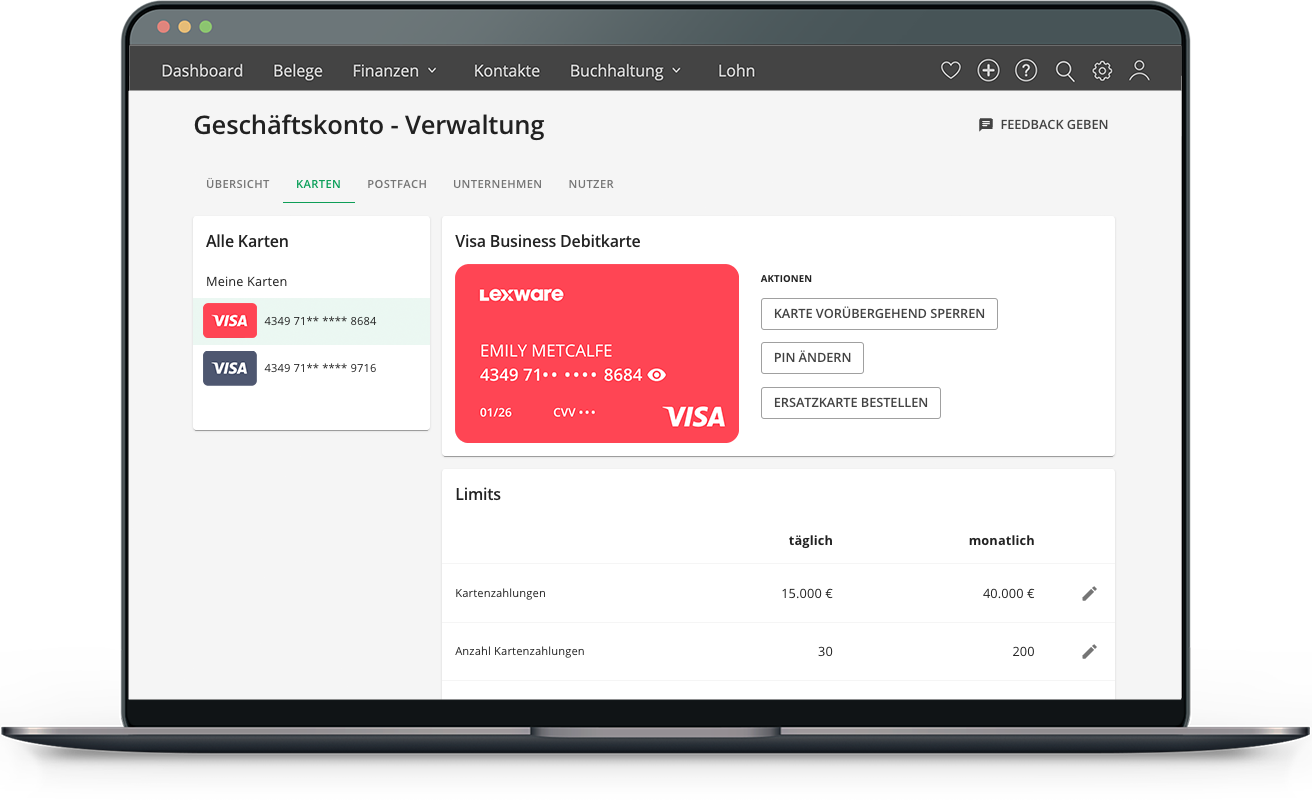The height and width of the screenshot is (800, 1312).
Task: Expand the Buchhaltung dropdown menu
Action: click(625, 71)
